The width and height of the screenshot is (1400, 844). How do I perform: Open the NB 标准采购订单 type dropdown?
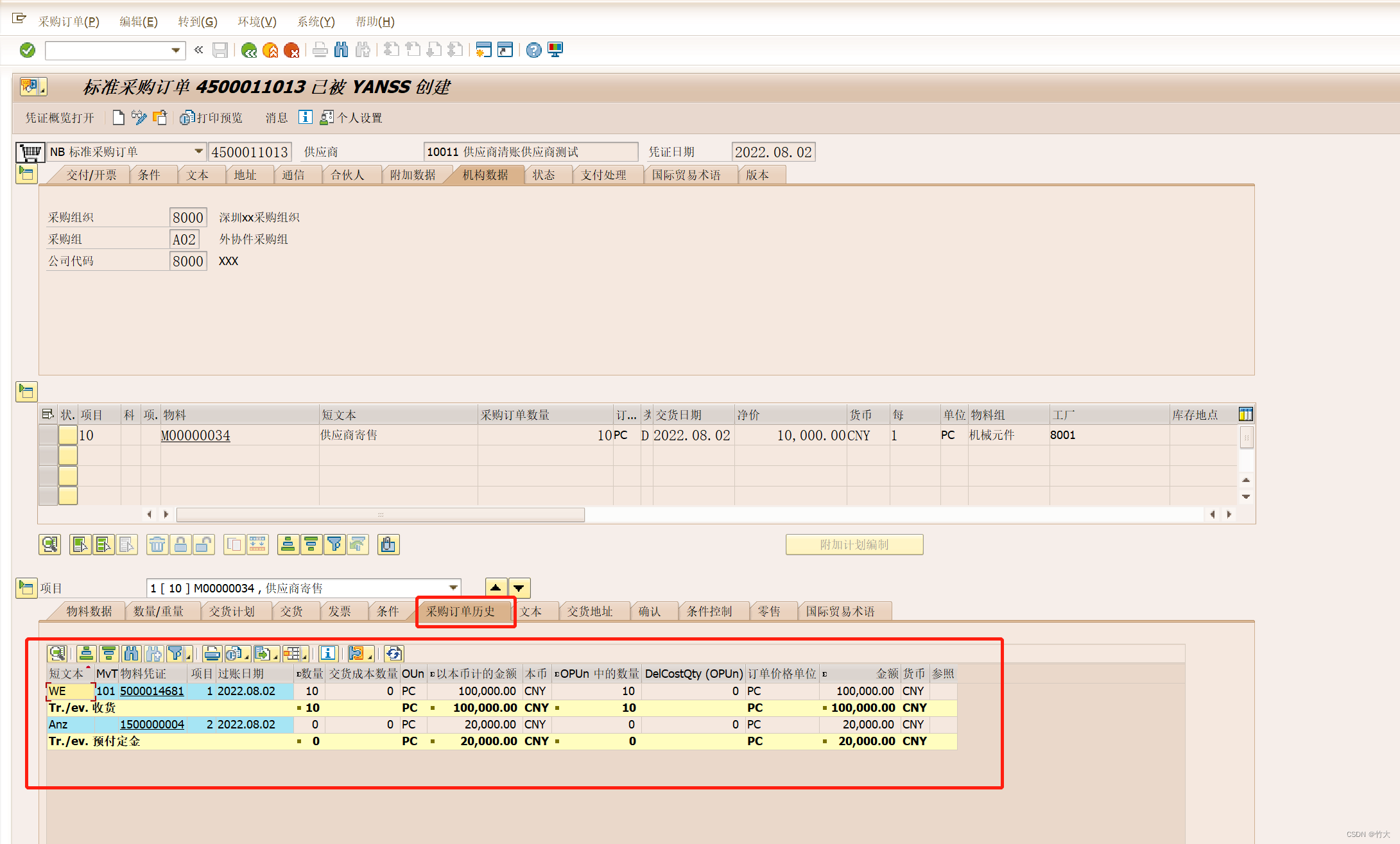198,151
